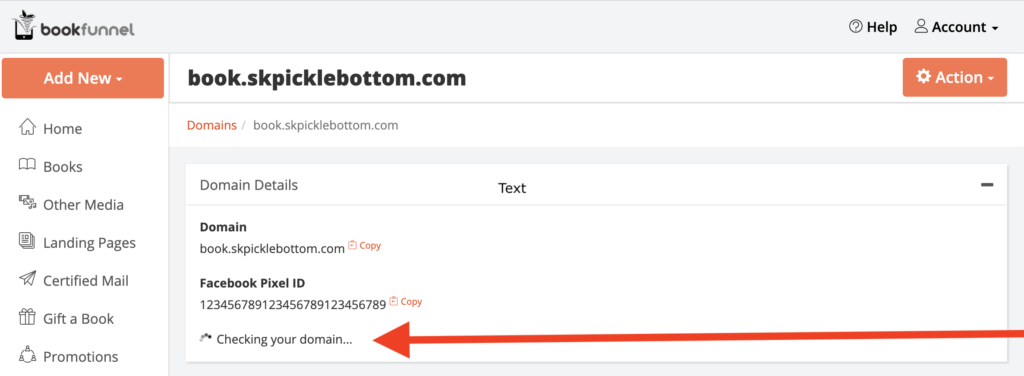This screenshot has height=376, width=1024.
Task: Collapse the Domain Details panel
Action: 987,185
